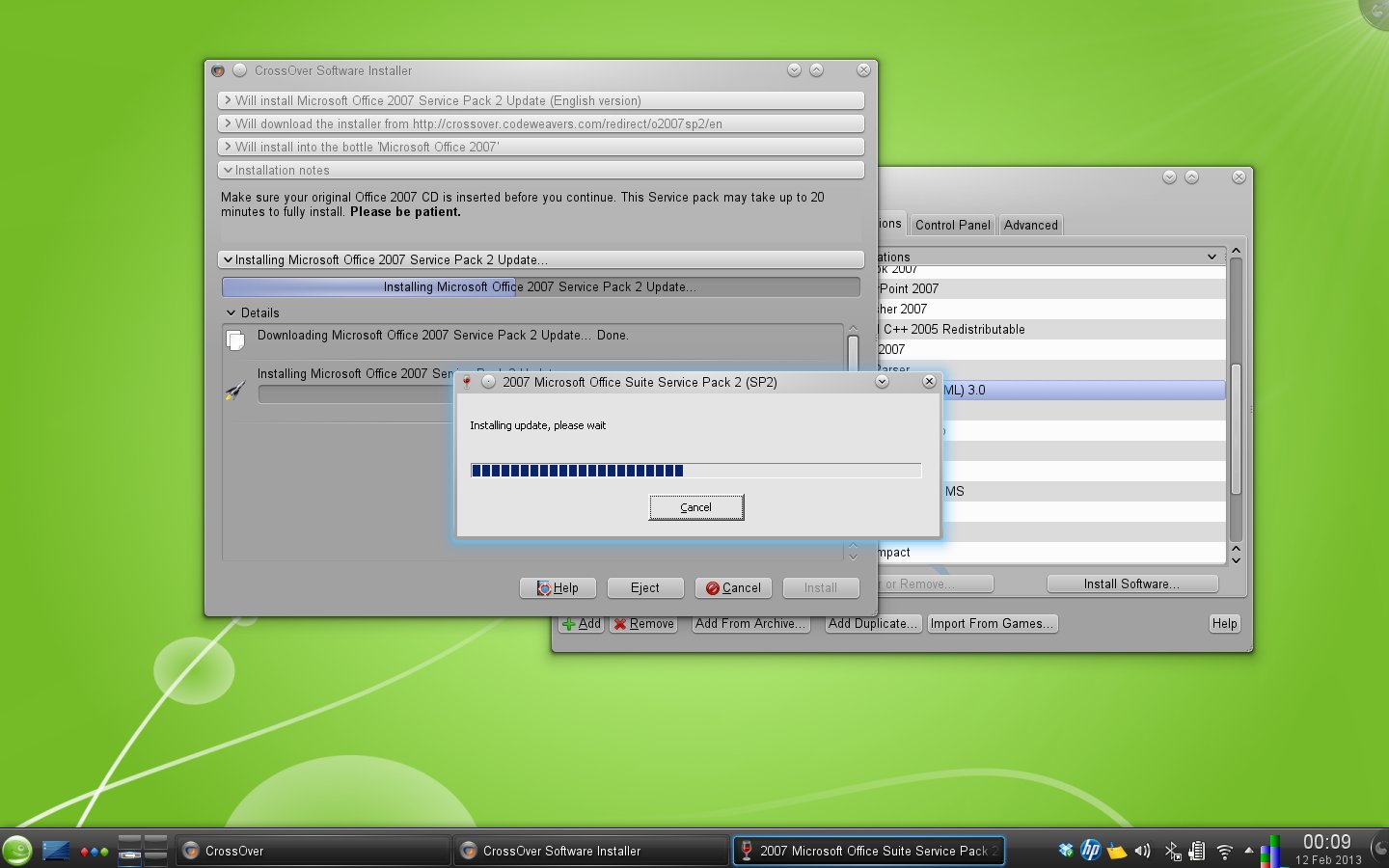The height and width of the screenshot is (868, 1389).
Task: Click the blue segmented progress bar in the SP2 dialog
Action: (x=695, y=471)
